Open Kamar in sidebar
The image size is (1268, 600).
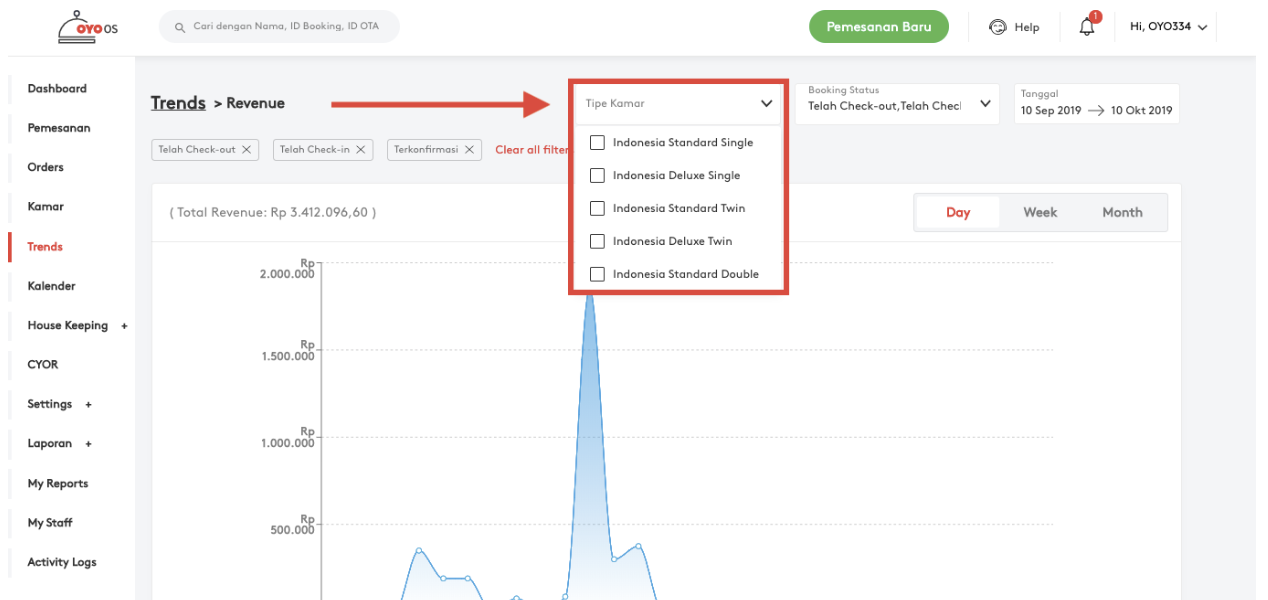[x=45, y=206]
